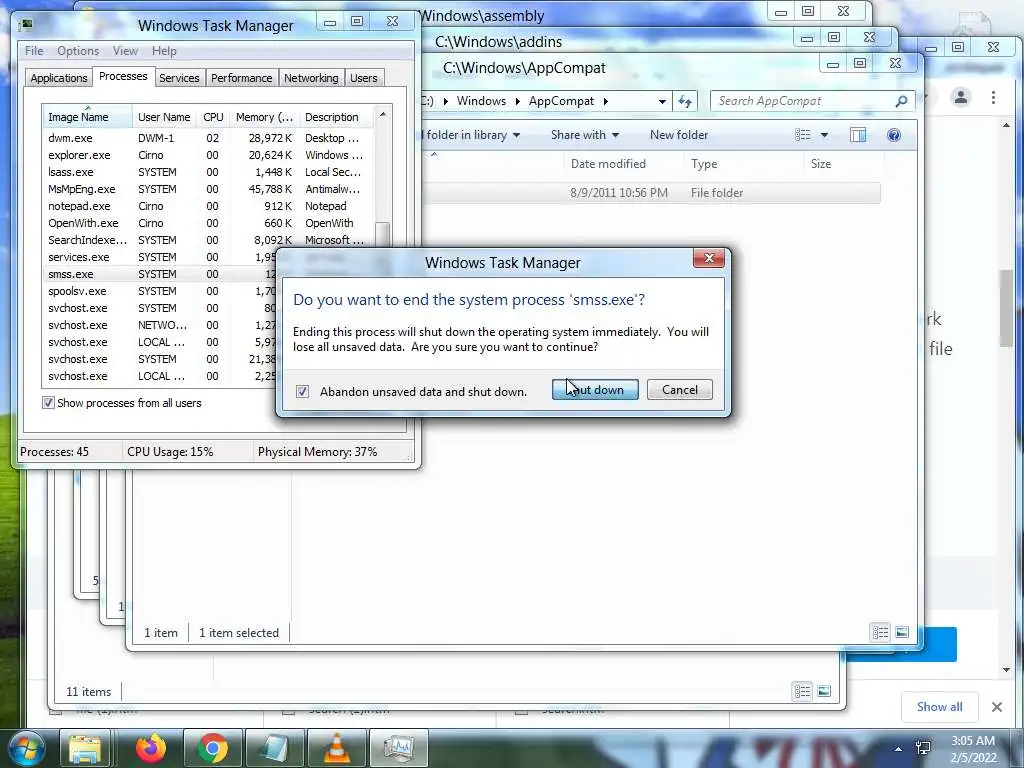Open the network status tray icon
This screenshot has width=1024, height=768.
pyautogui.click(x=923, y=748)
